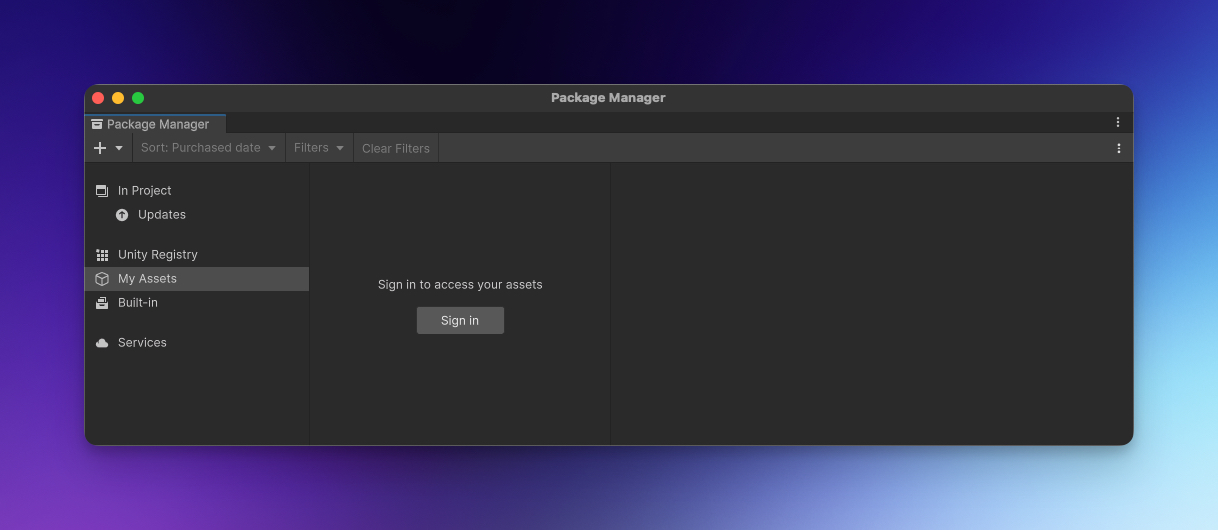This screenshot has height=530, width=1218.
Task: Click the Unity Registry grid icon
Action: [102, 255]
